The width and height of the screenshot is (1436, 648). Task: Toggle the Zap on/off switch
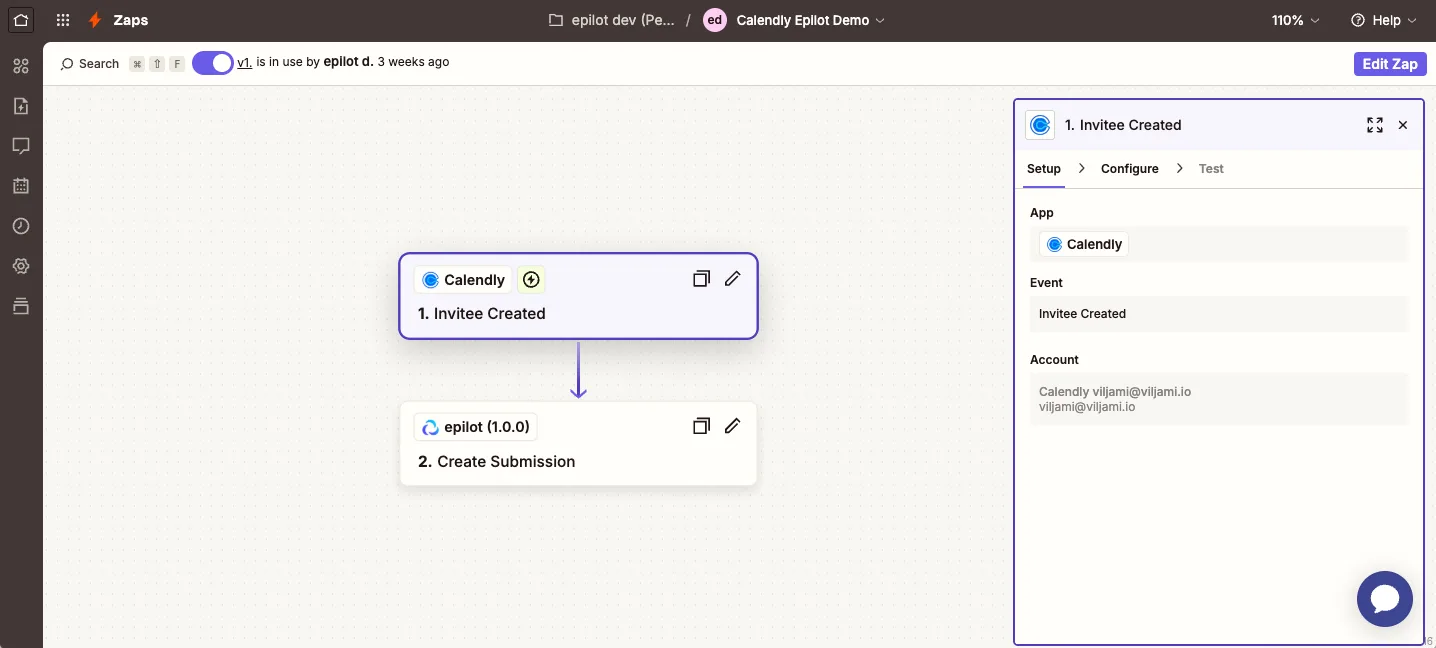coord(212,63)
